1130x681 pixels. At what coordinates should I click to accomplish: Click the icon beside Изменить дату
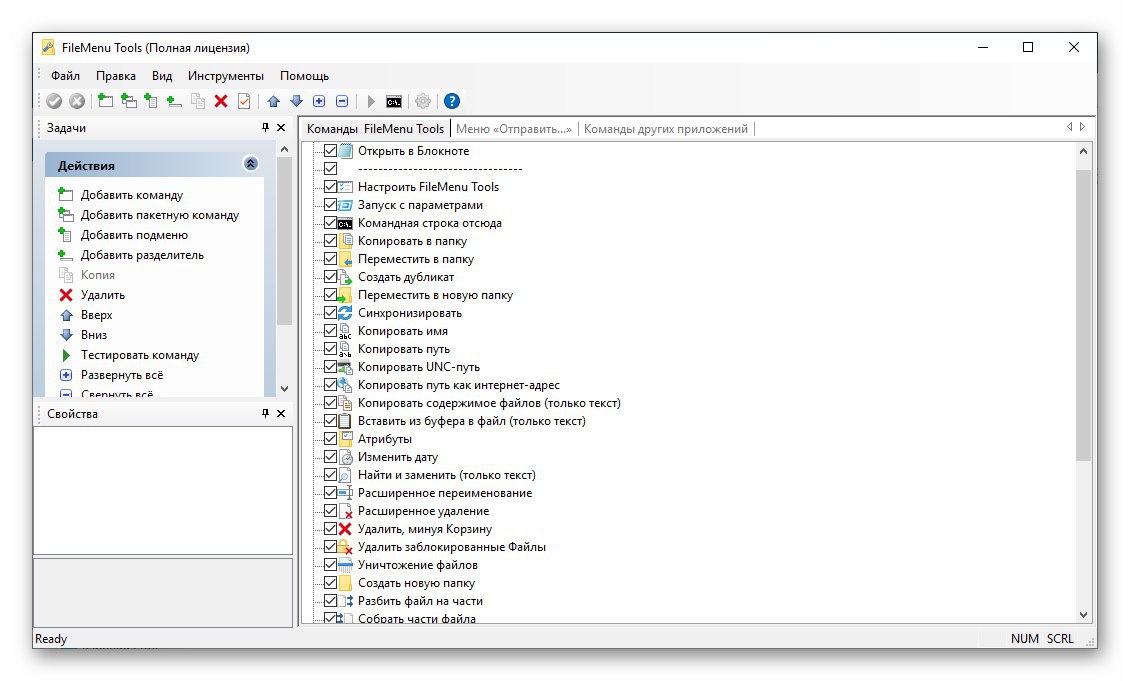(345, 457)
